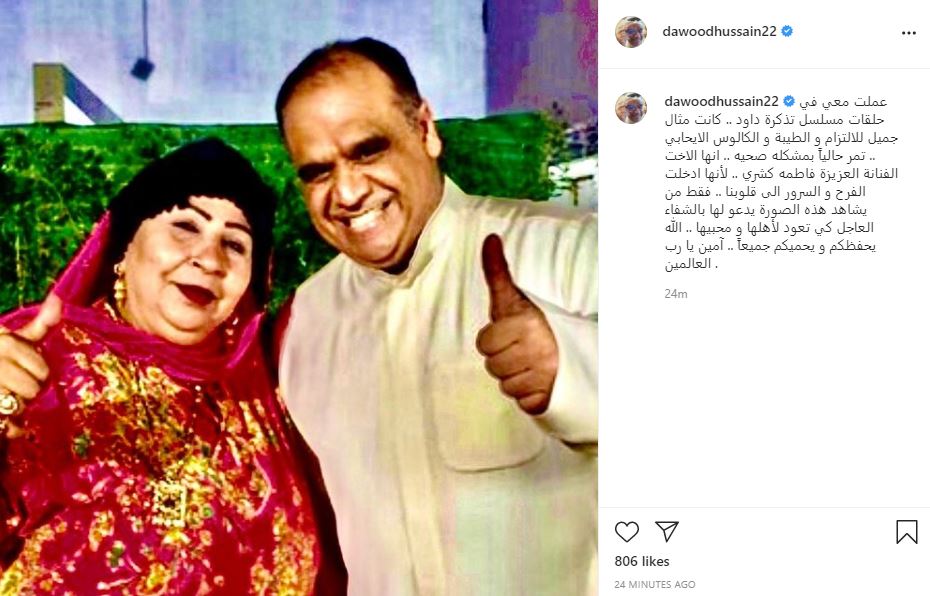Click the 24m timestamp under caption
Viewport: 930px width, 596px height.
point(676,294)
